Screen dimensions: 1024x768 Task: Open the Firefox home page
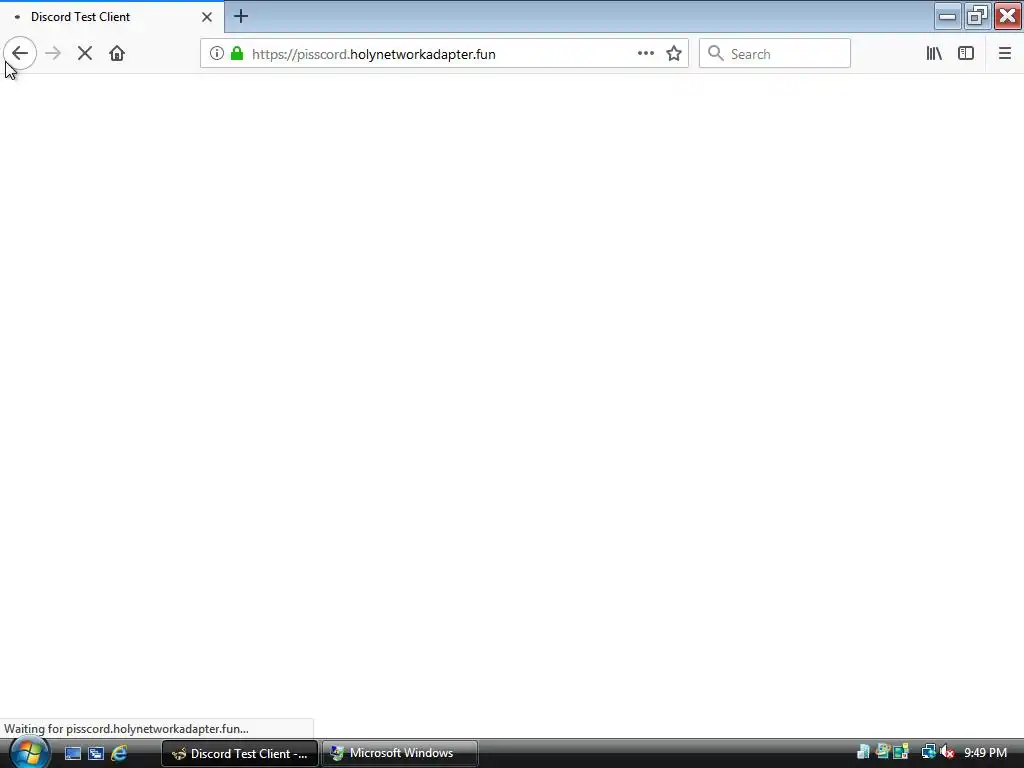pyautogui.click(x=117, y=54)
